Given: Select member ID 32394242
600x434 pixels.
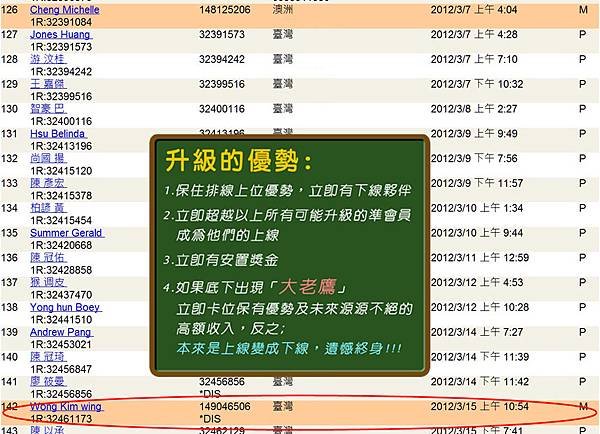Looking at the screenshot, I should 222,59.
